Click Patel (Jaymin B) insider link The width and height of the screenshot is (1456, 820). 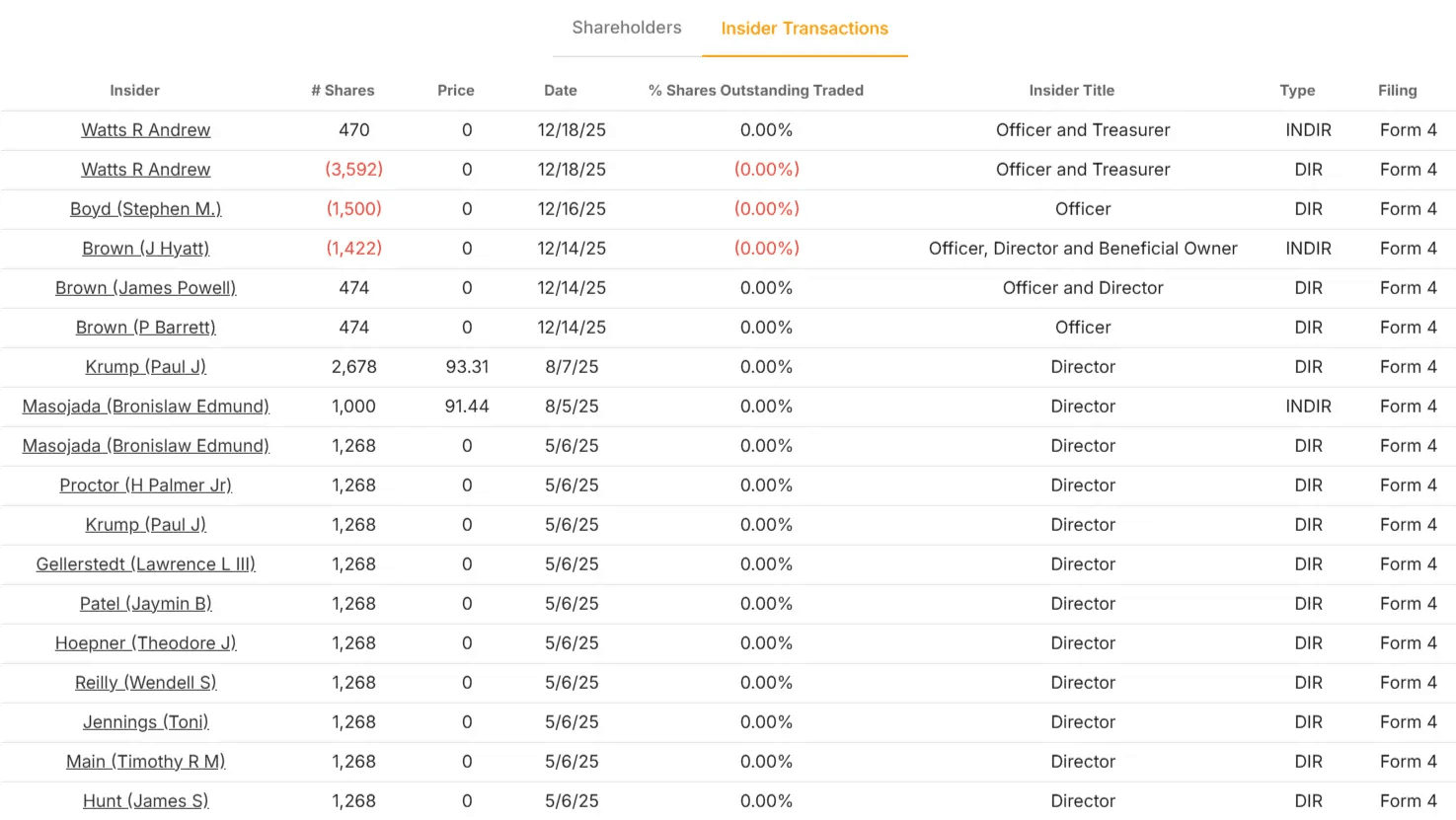[145, 604]
